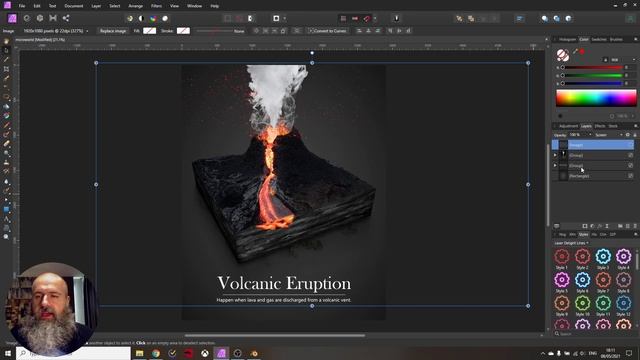Viewport: 640px width, 360px height.
Task: Toggle visibility of first Group layer
Action: pyautogui.click(x=631, y=155)
